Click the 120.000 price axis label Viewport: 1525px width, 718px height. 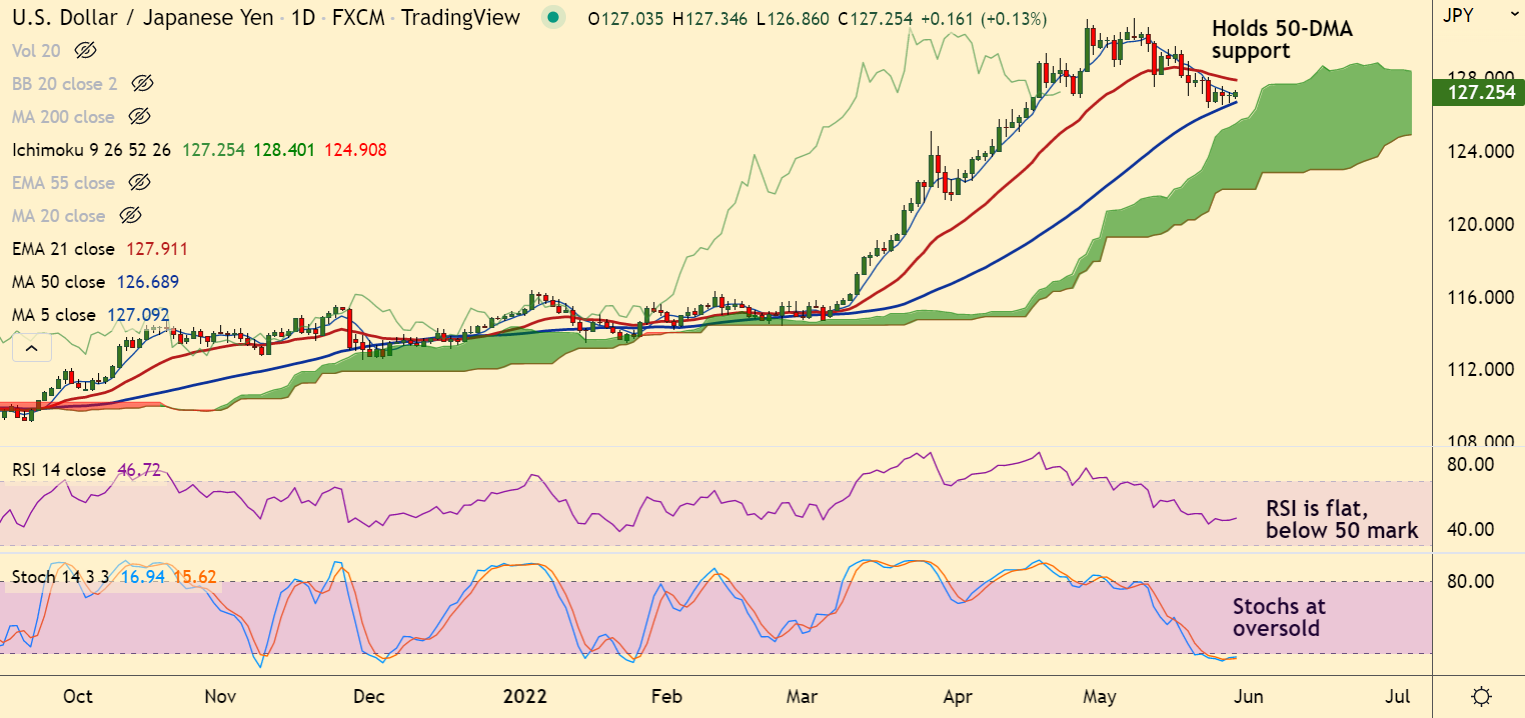tap(1482, 225)
